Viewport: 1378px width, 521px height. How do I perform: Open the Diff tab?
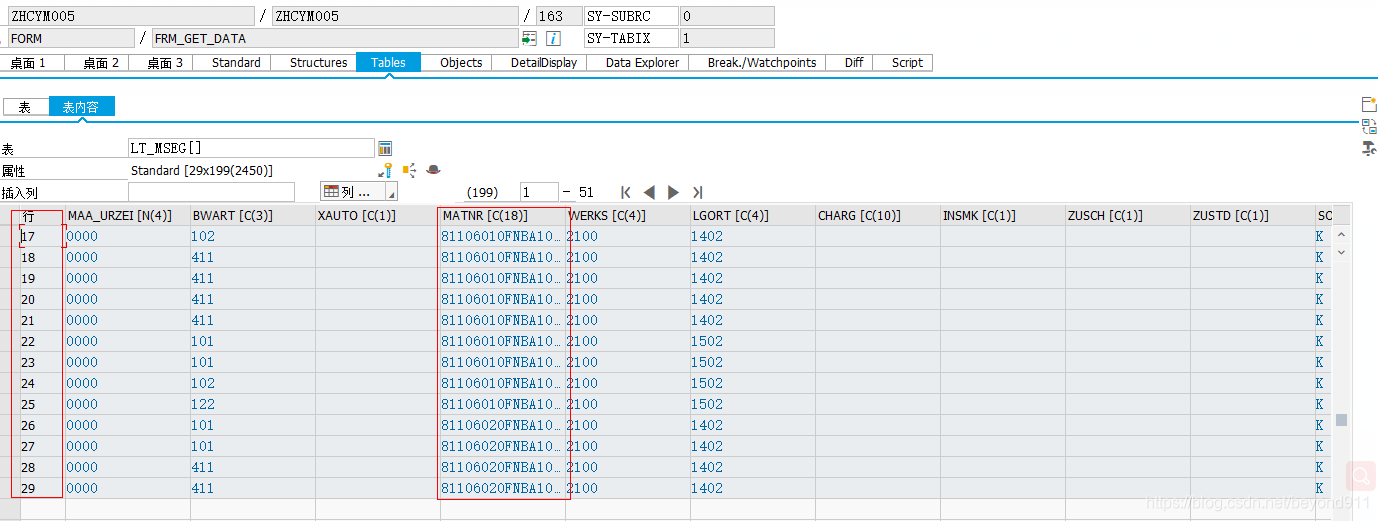point(854,62)
